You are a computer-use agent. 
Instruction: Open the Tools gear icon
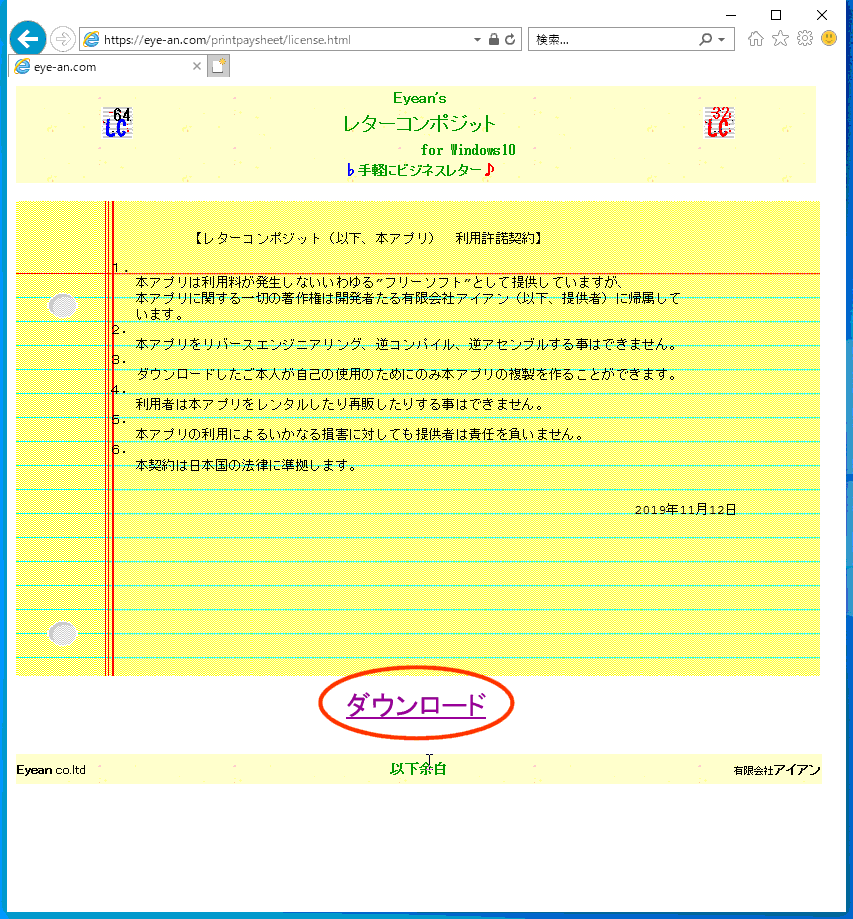tap(805, 39)
